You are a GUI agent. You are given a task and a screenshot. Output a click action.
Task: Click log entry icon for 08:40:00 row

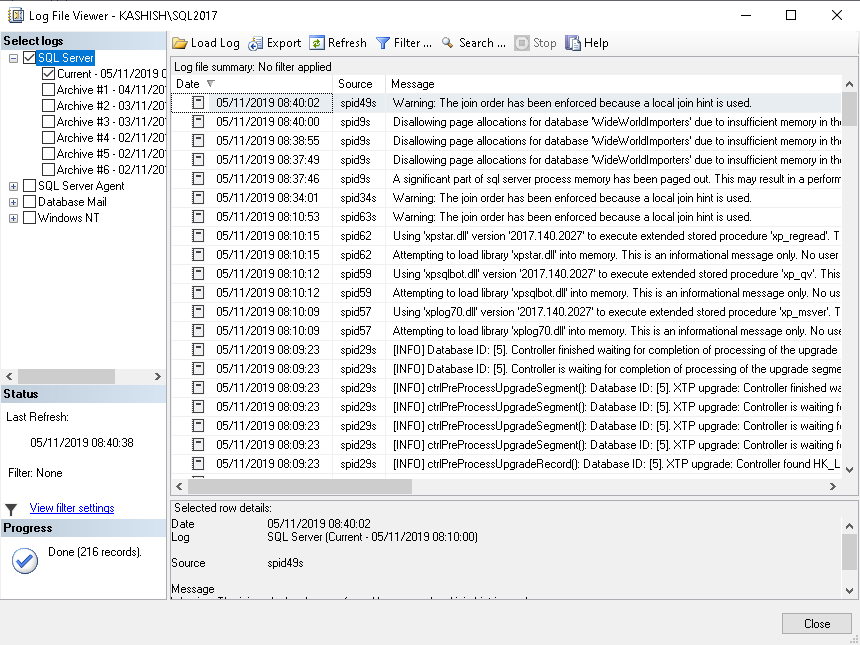point(198,122)
